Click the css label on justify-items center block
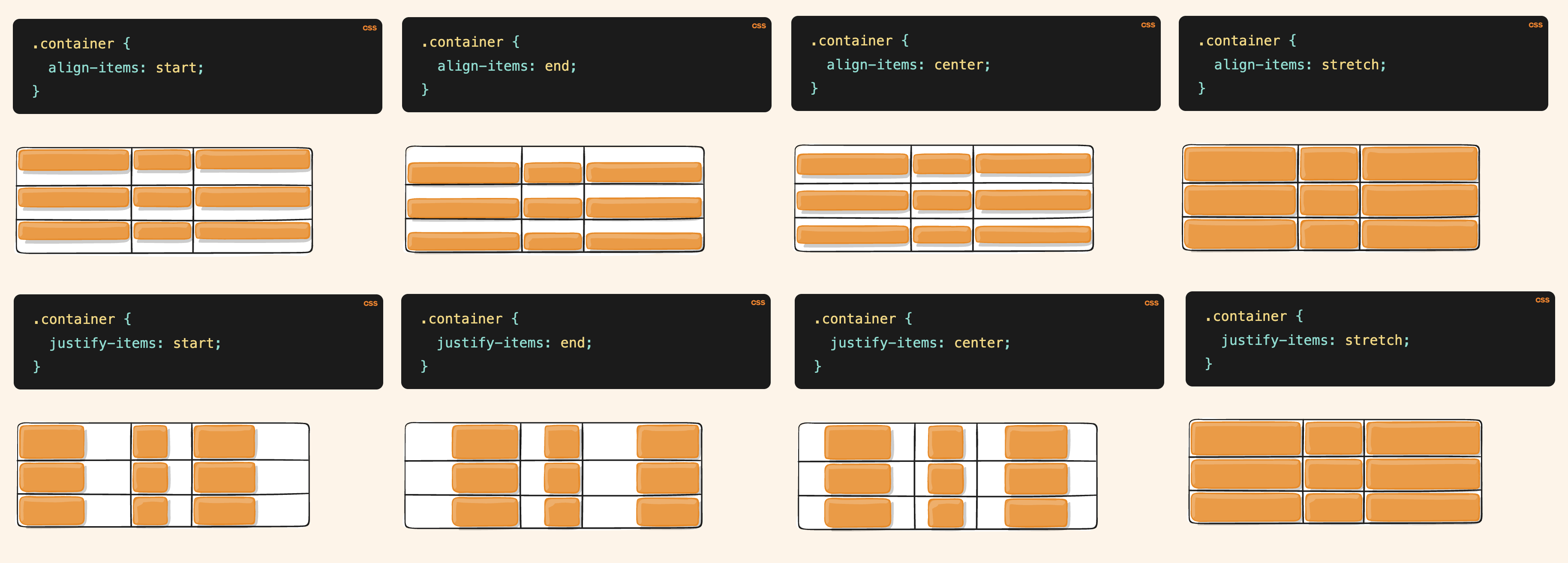Screen dimensions: 1568x563 (1151, 303)
